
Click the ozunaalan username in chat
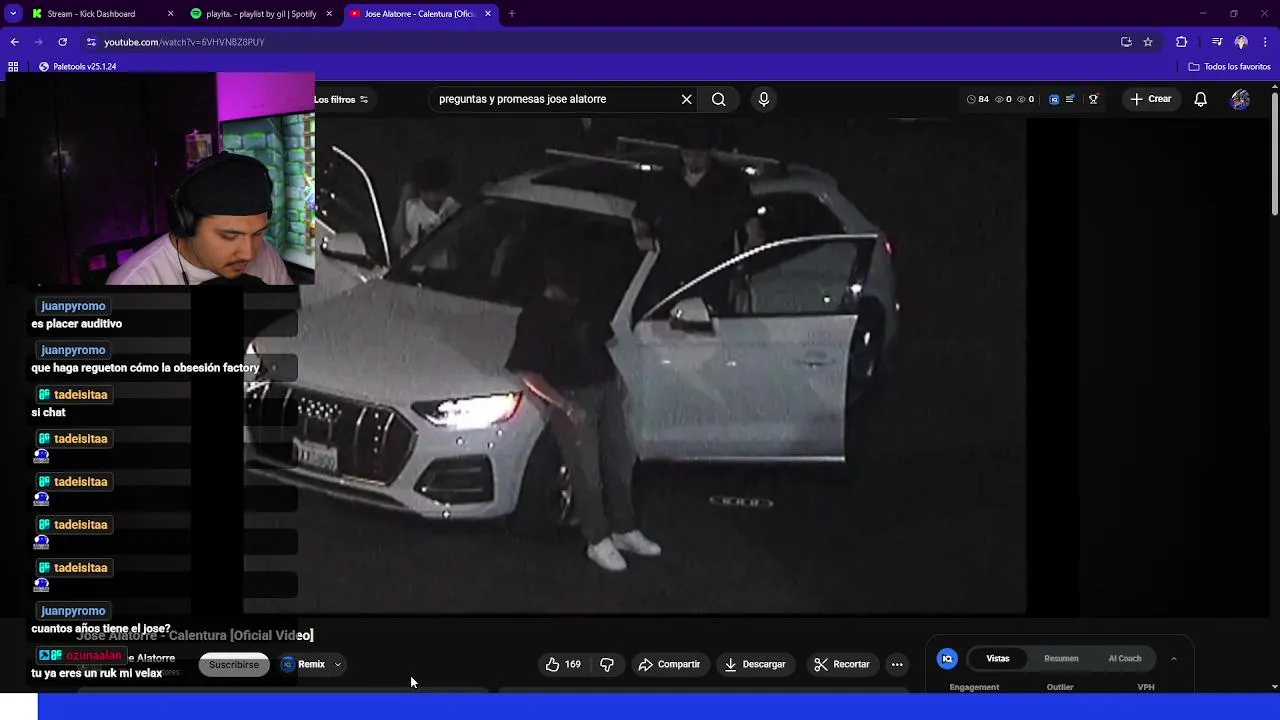[x=94, y=656]
